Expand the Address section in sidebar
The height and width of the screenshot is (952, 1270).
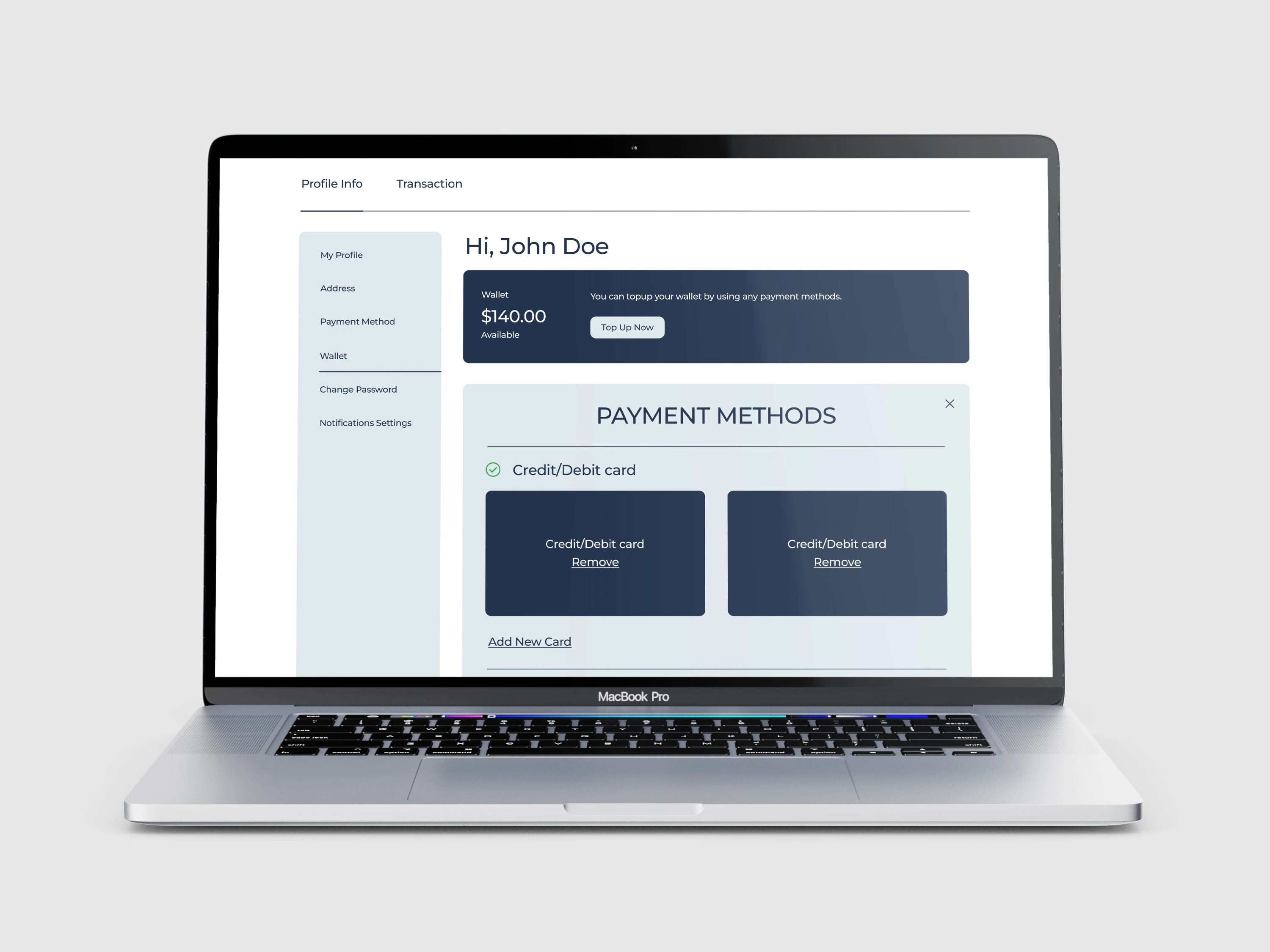pos(337,288)
